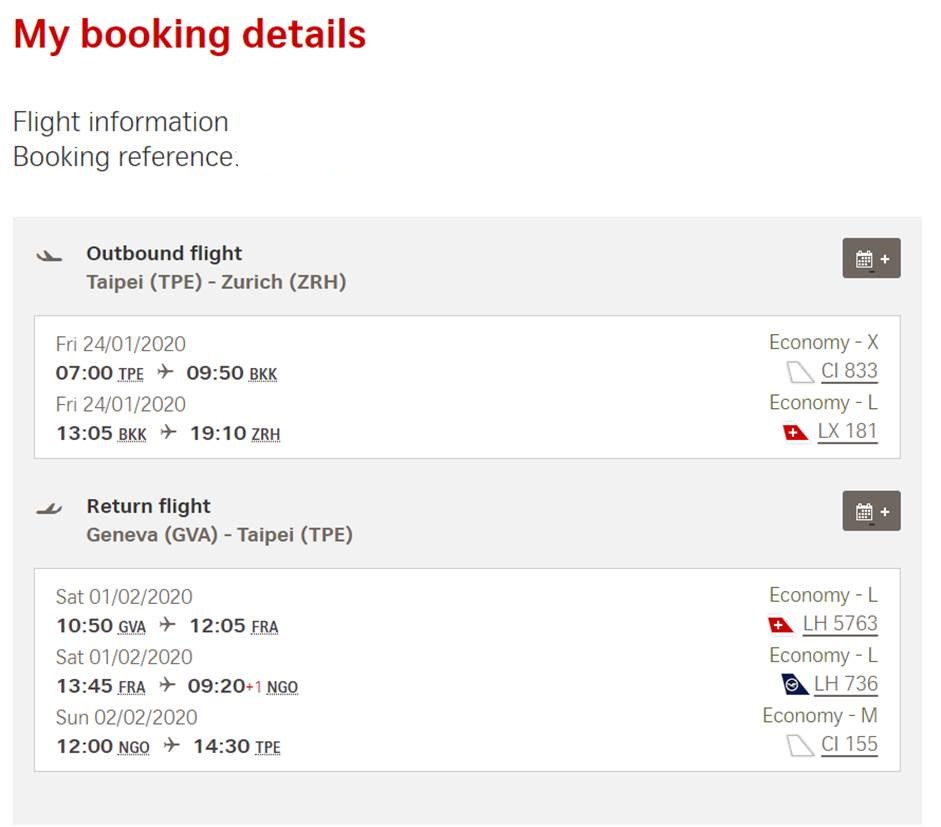Click the NGO arrival code at 09:20
Screen dimensions: 941x827
(282, 688)
